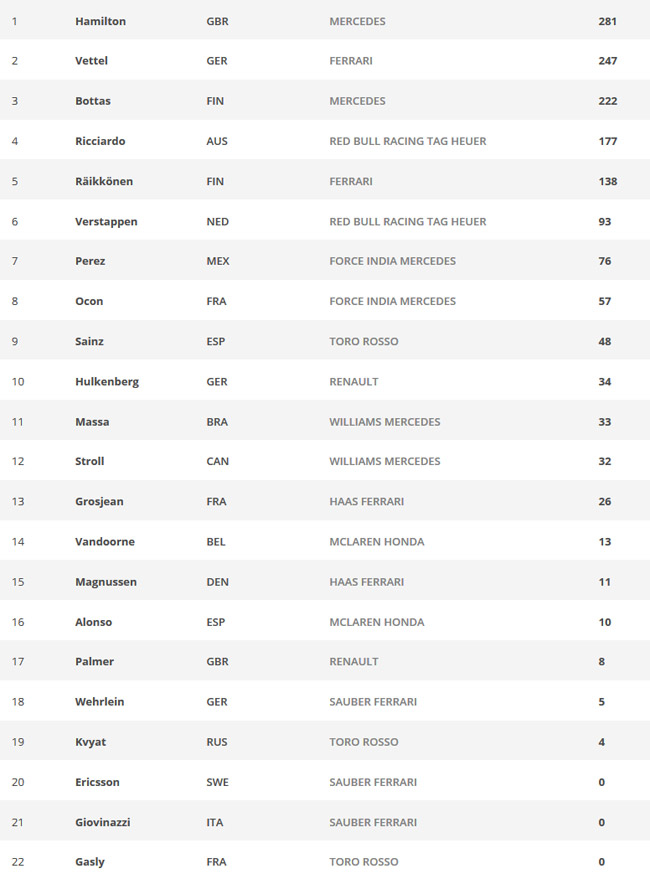Click Palmer driver name
Screen dimensions: 650x879
pyautogui.click(x=95, y=661)
